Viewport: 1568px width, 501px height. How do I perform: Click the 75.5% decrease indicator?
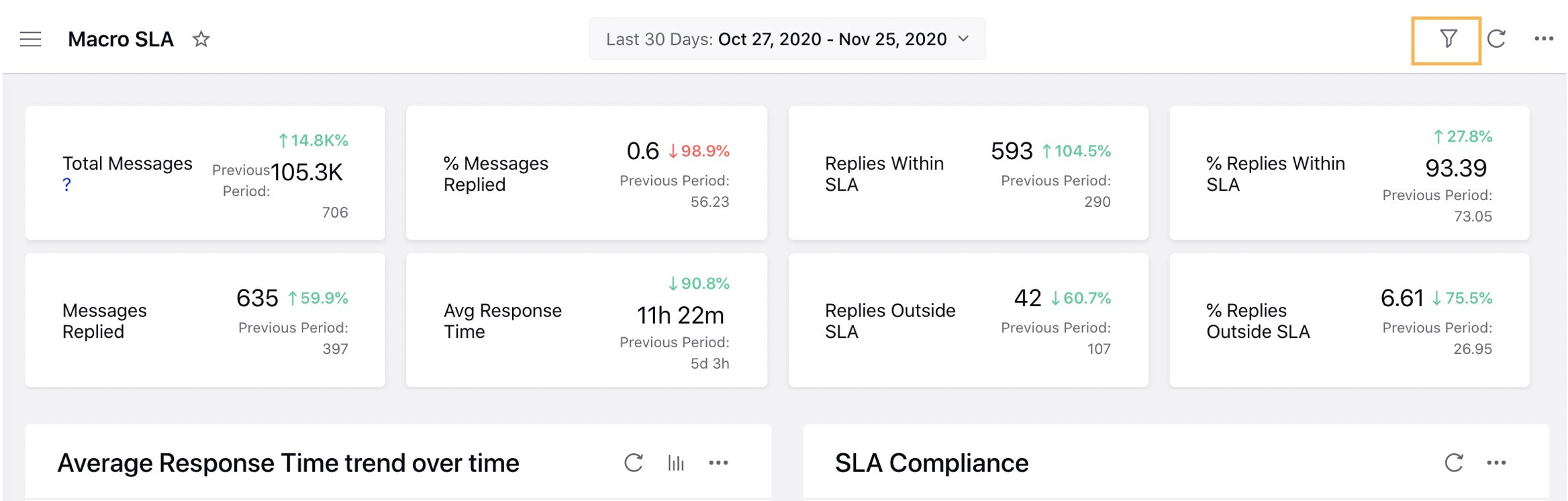[x=1462, y=298]
